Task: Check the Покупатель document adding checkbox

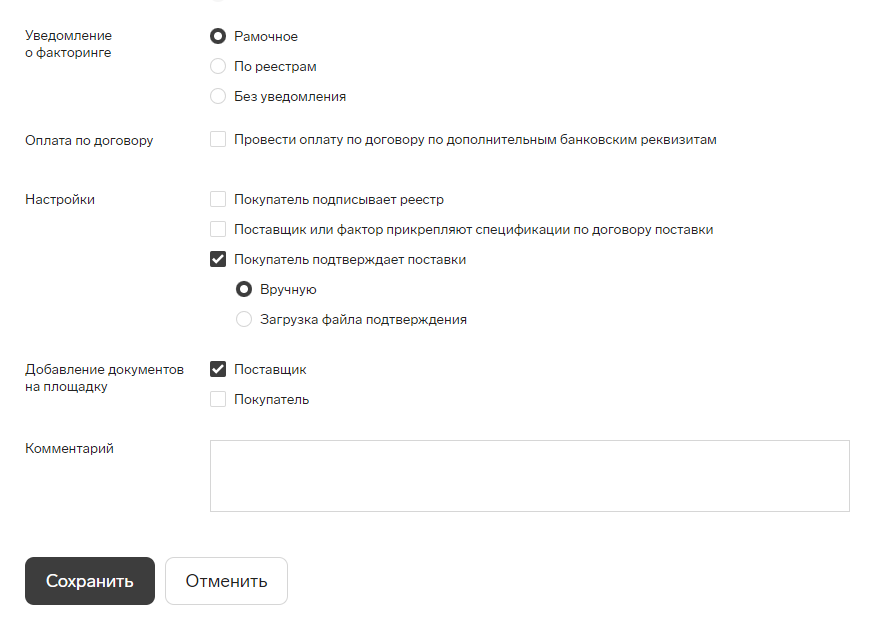Action: 218,399
